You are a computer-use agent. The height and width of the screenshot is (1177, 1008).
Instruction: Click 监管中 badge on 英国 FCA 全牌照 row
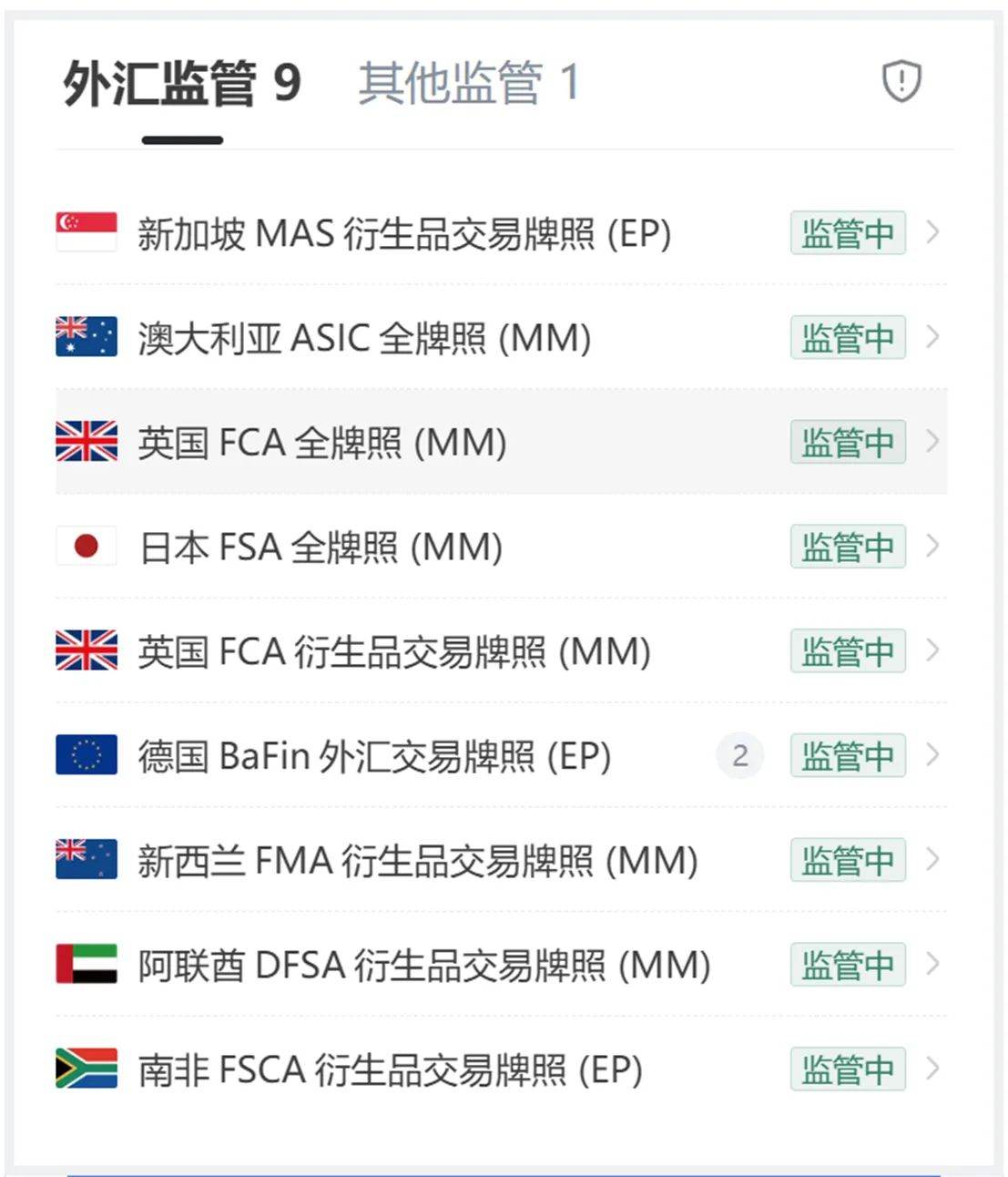(x=848, y=442)
